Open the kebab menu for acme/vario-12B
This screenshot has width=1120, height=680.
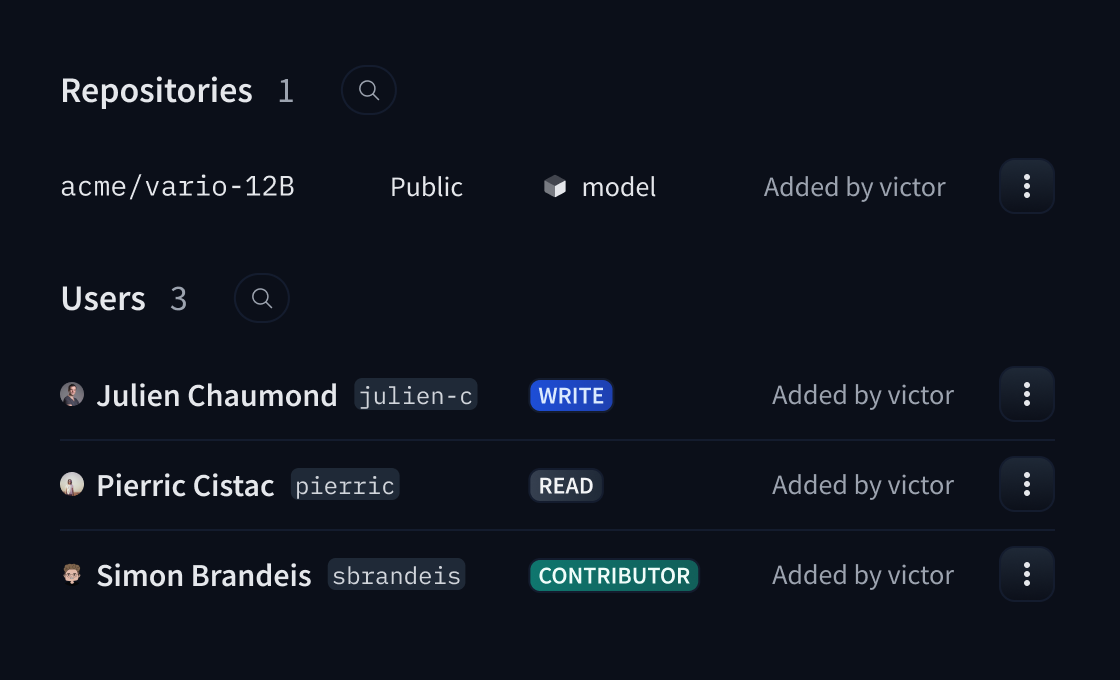pos(1026,186)
